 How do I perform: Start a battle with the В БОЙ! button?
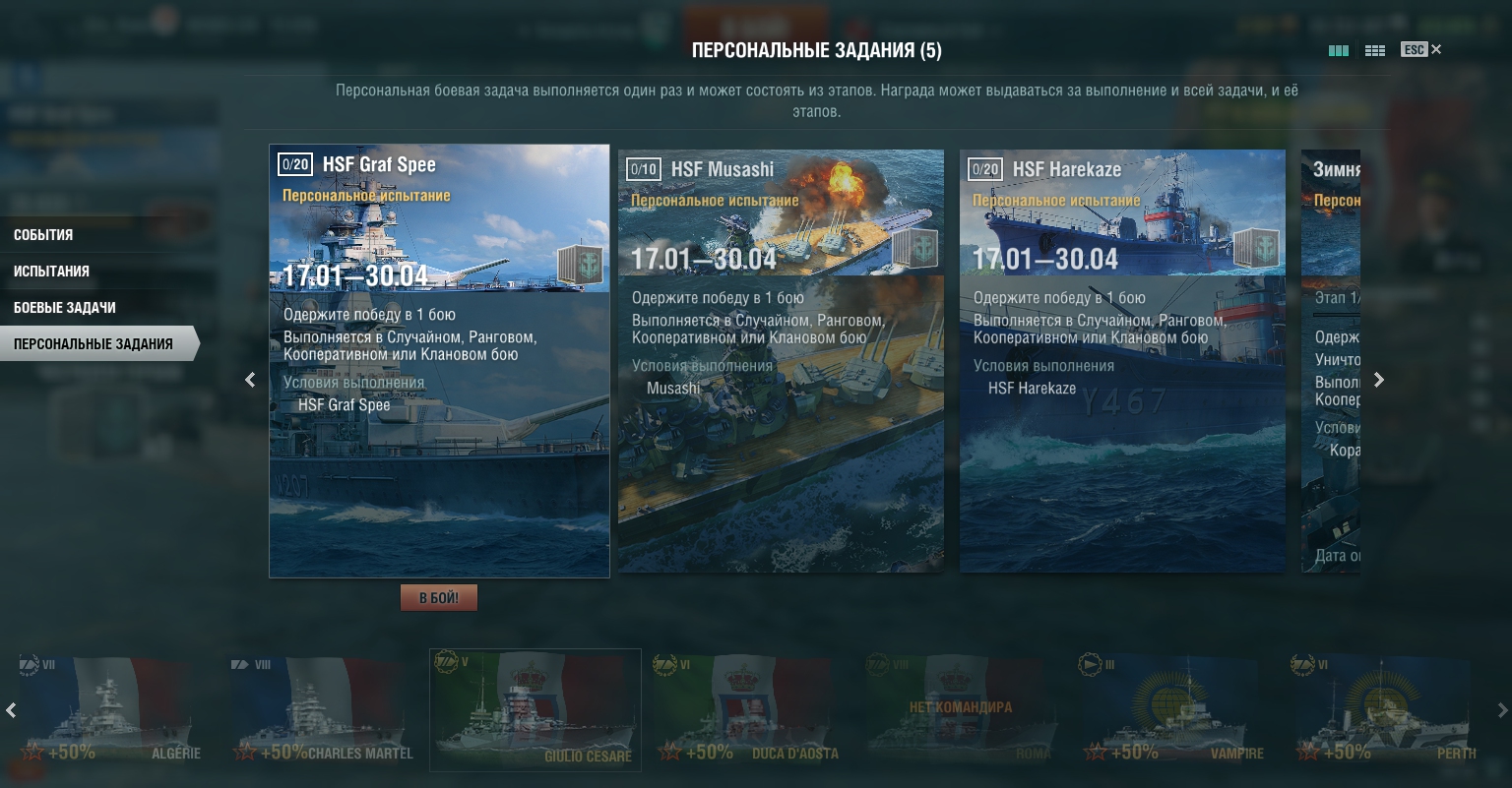tap(439, 597)
